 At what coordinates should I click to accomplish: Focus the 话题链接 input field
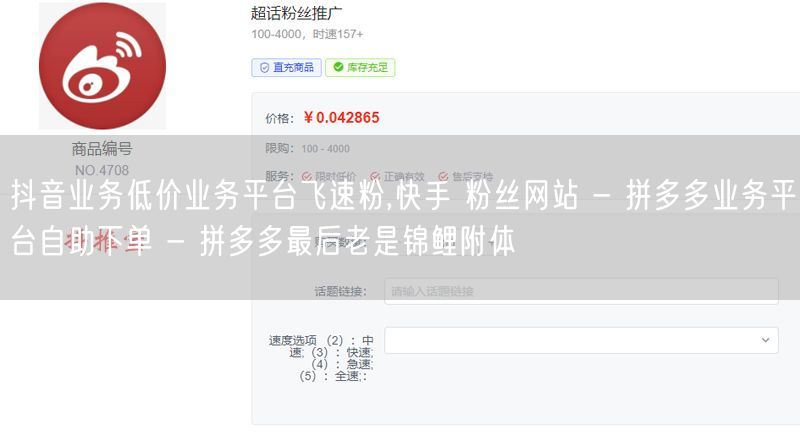pos(581,291)
